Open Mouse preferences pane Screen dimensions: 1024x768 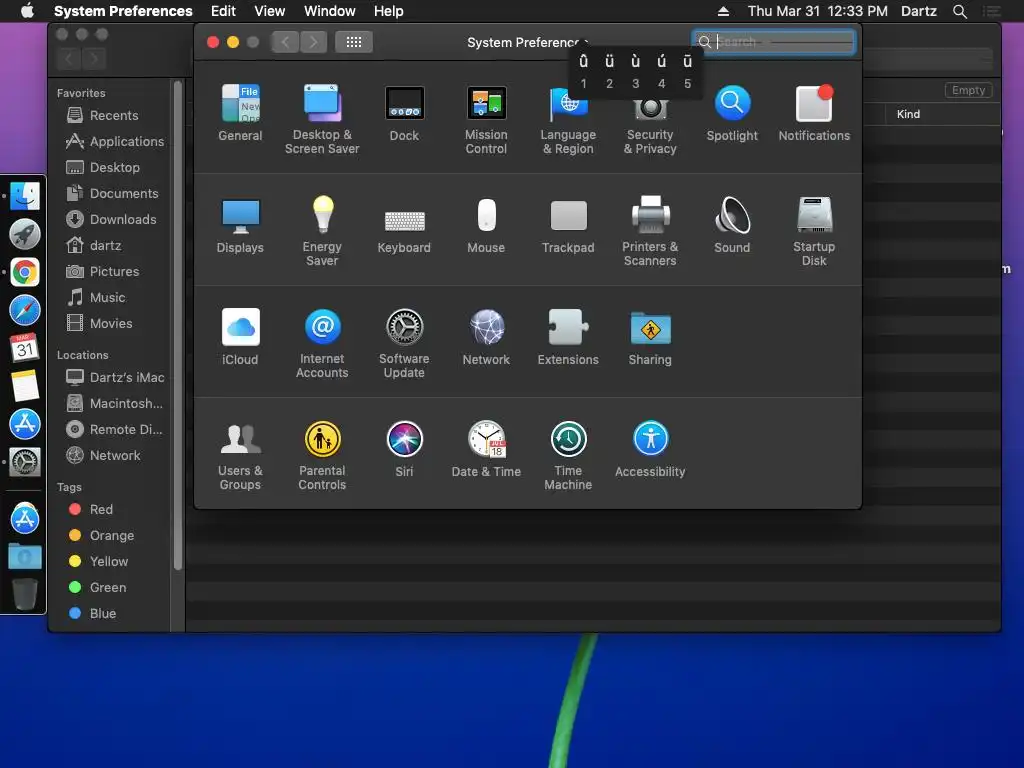pyautogui.click(x=486, y=225)
